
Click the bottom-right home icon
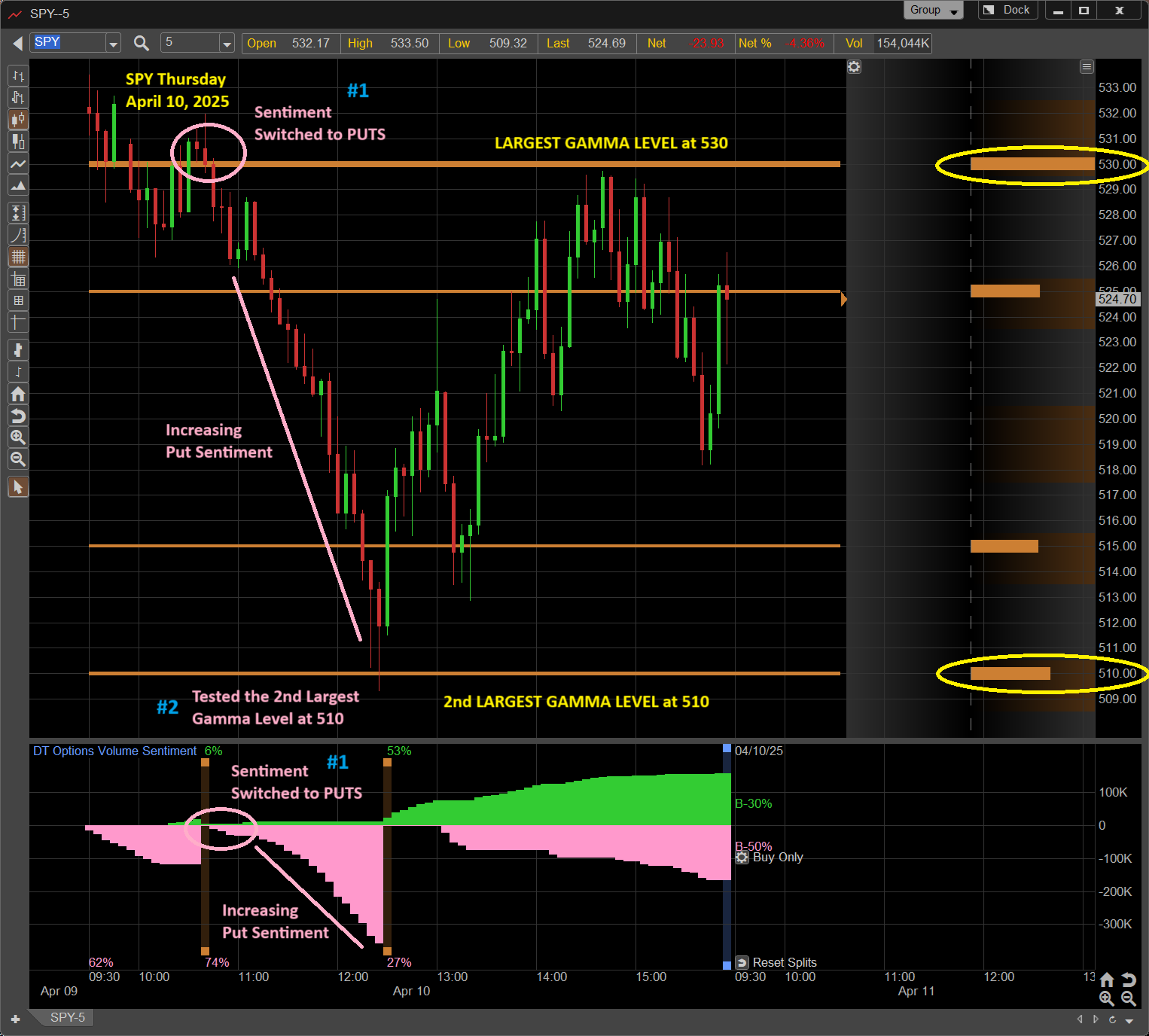tap(1107, 980)
